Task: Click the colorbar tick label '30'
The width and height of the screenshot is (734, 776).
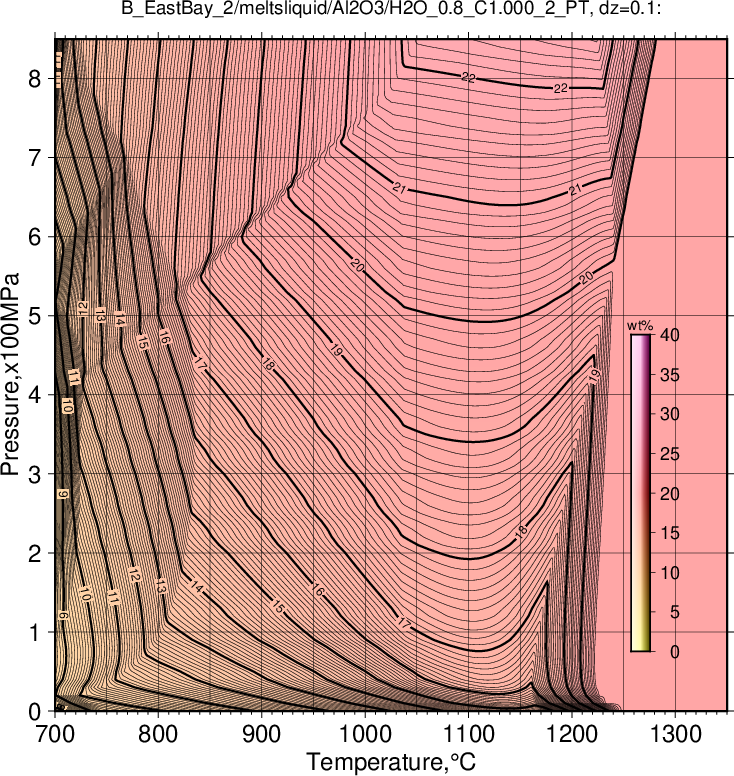Action: pos(670,414)
